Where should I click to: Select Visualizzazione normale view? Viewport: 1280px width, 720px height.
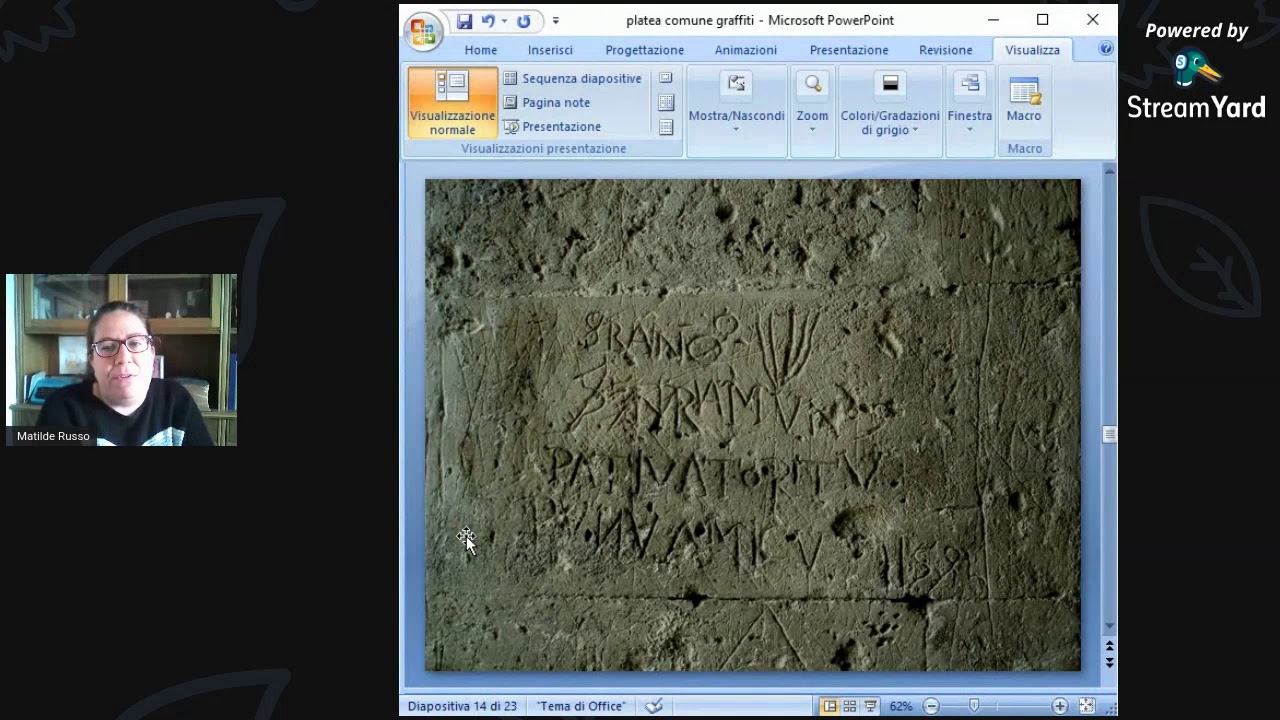click(x=452, y=103)
